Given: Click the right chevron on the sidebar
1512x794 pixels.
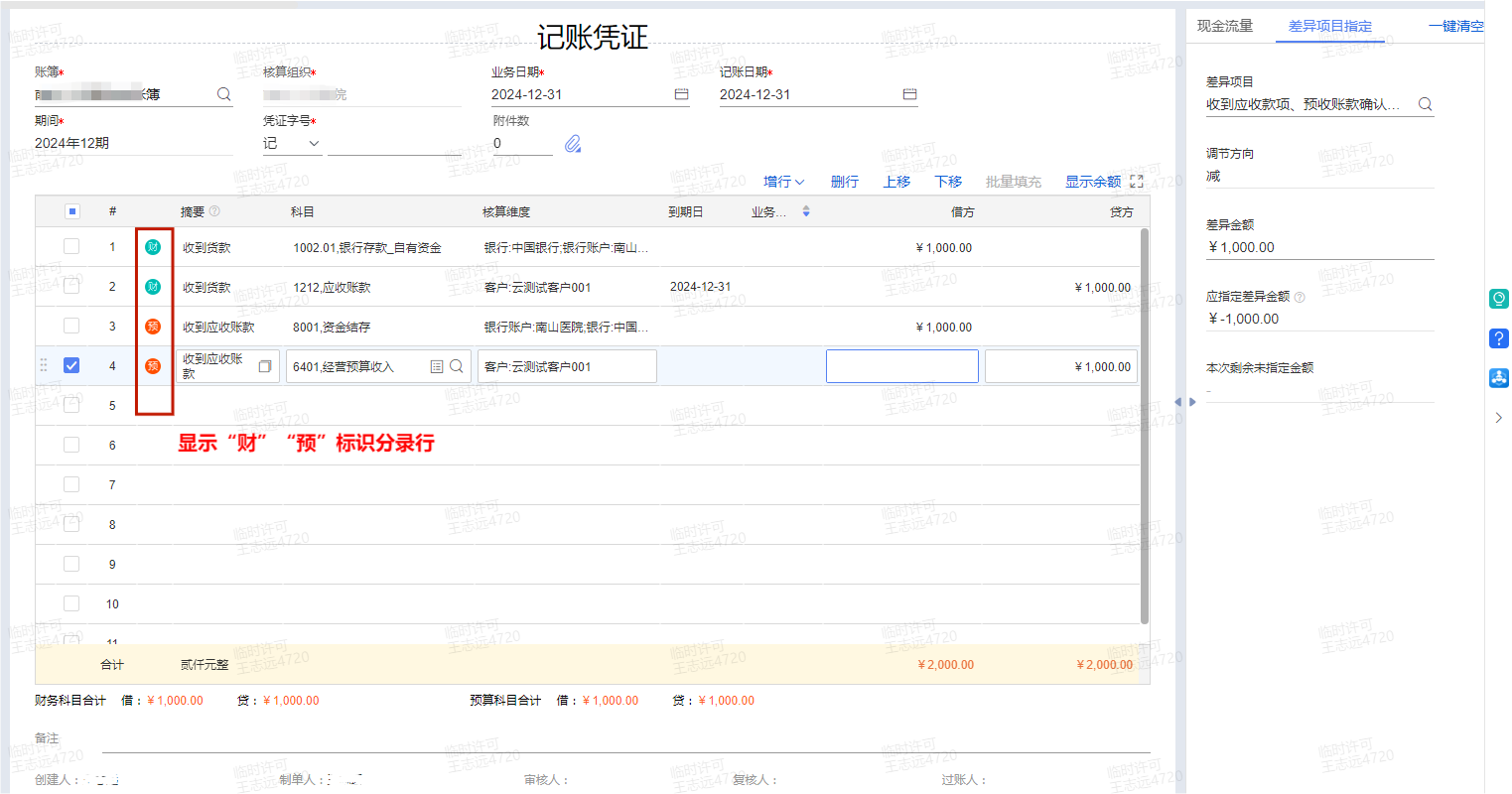Looking at the screenshot, I should (1499, 418).
